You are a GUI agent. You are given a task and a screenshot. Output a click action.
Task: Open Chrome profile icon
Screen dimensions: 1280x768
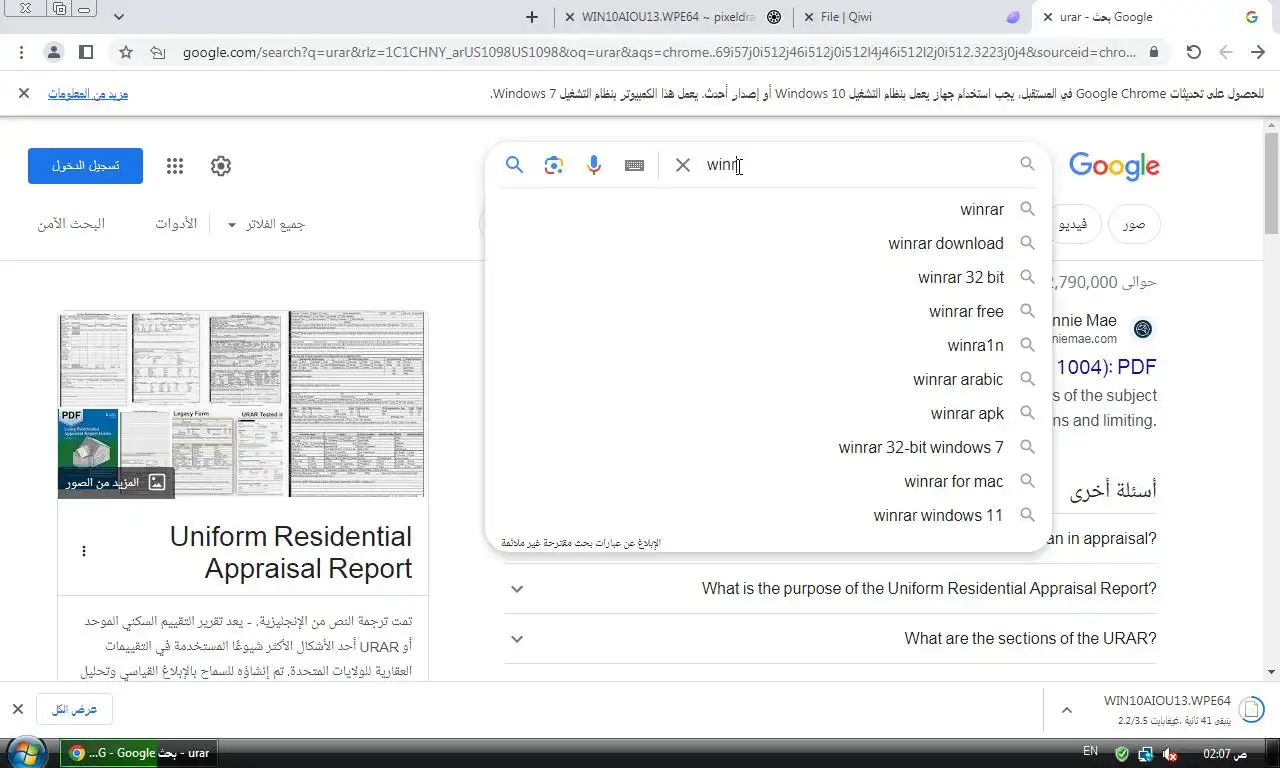click(x=54, y=52)
